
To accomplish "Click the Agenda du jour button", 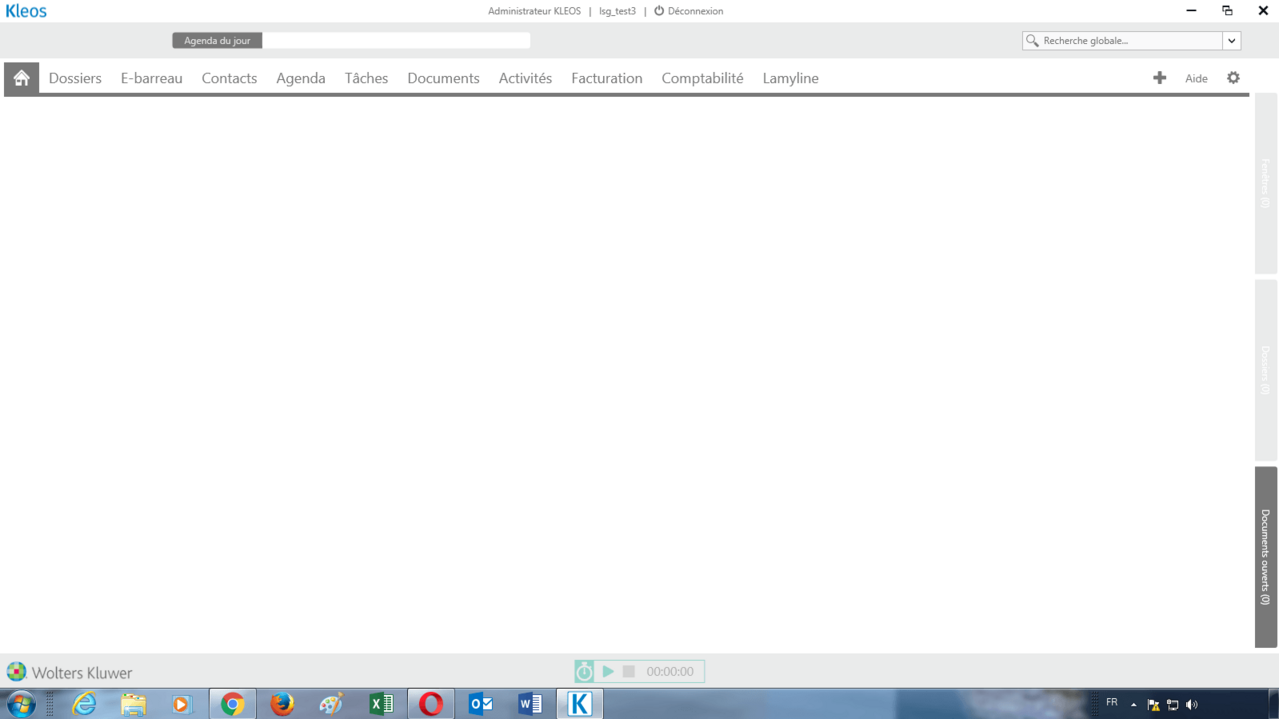I will click(x=217, y=41).
